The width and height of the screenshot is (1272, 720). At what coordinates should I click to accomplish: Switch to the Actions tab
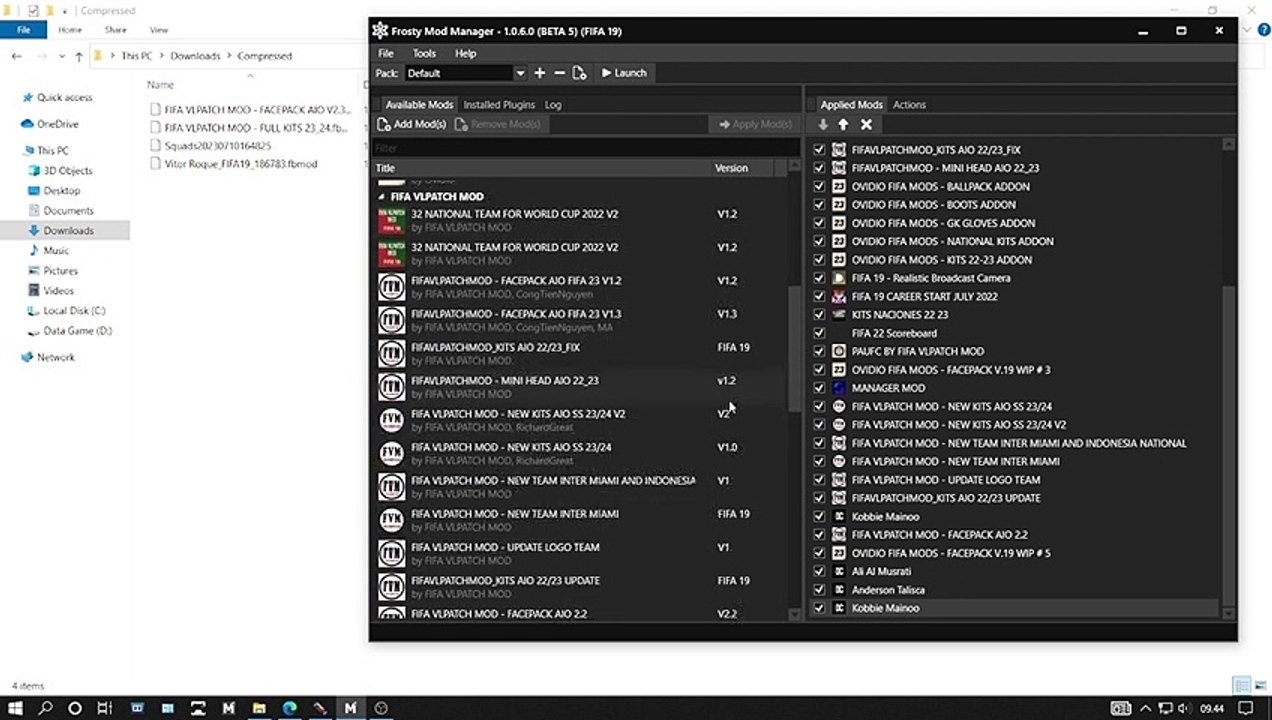click(909, 104)
